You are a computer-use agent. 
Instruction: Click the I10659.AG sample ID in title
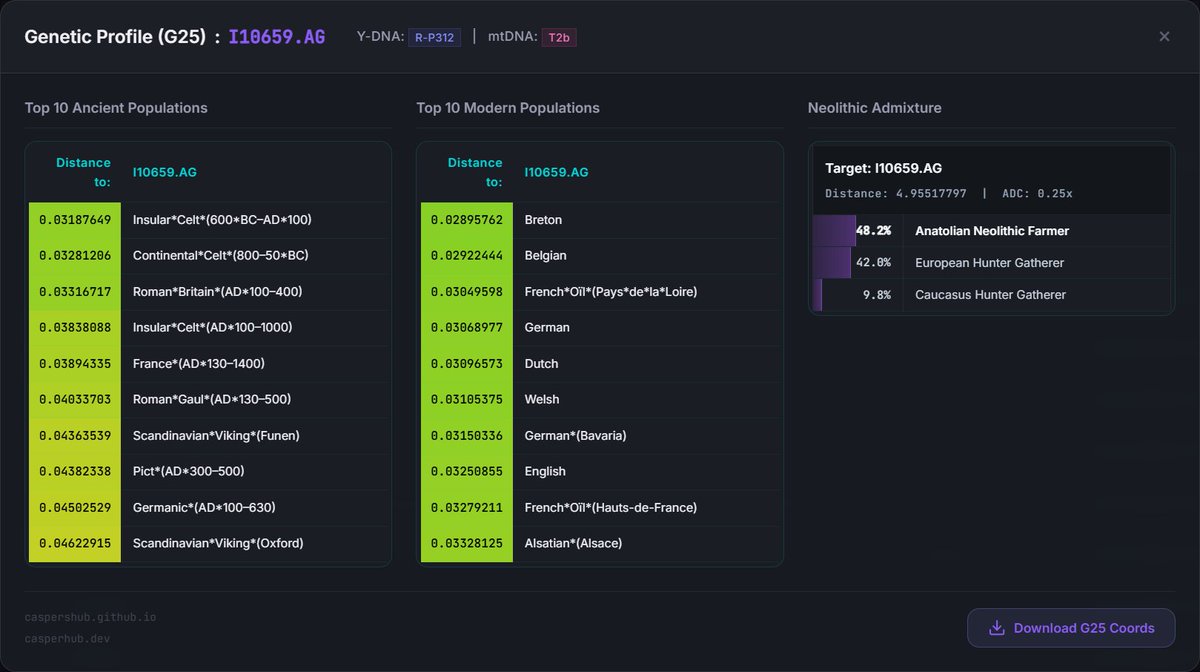pos(277,37)
